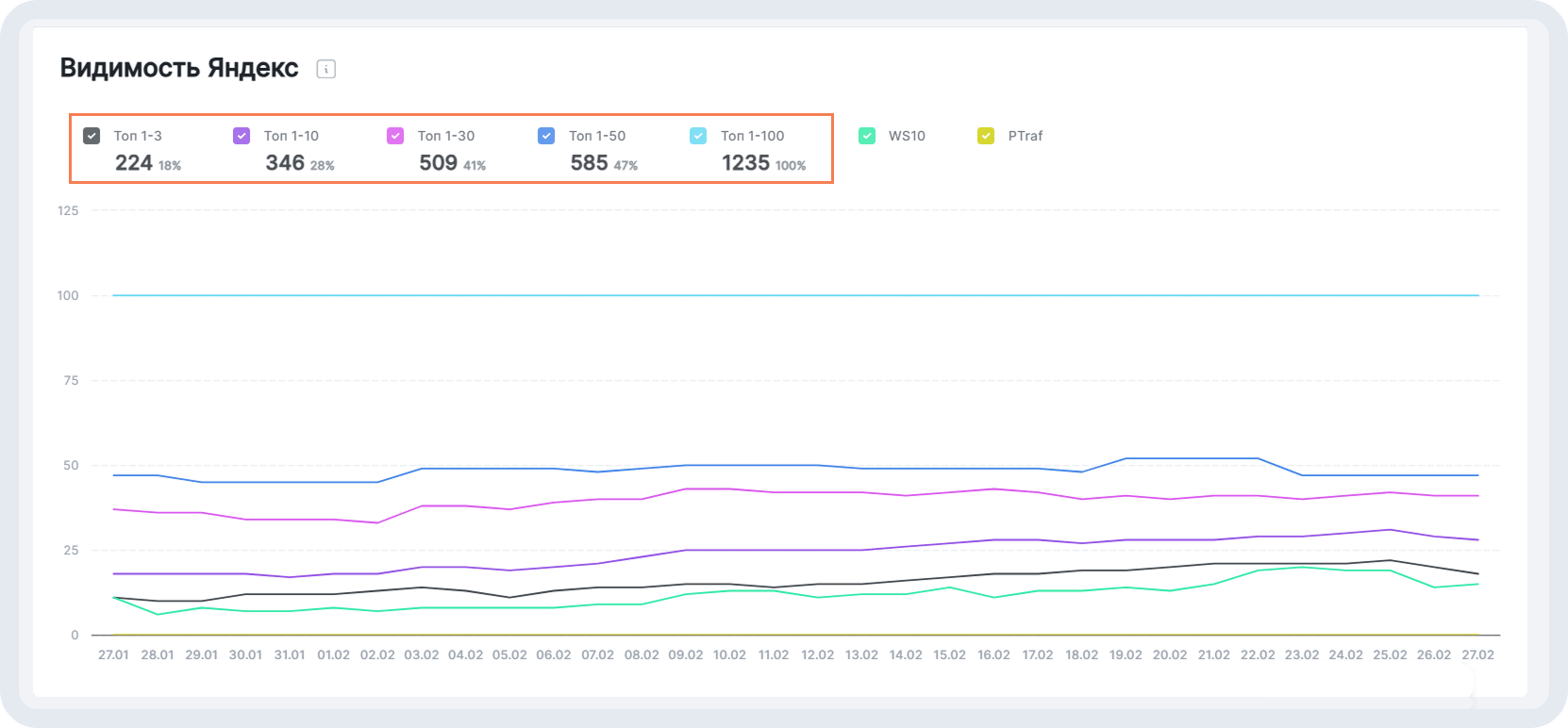Click the 100% percentage label

click(x=791, y=166)
